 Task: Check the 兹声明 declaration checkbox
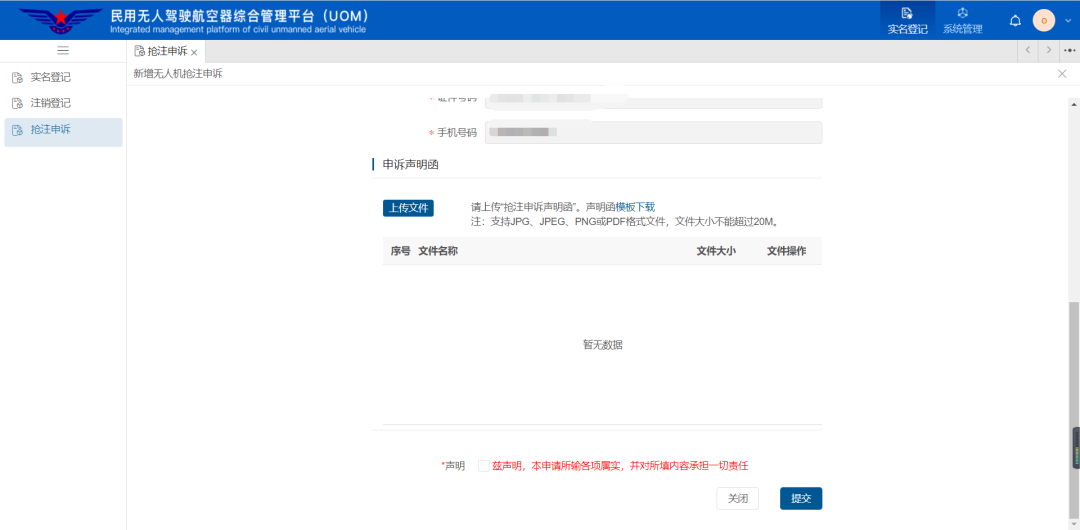tap(484, 466)
